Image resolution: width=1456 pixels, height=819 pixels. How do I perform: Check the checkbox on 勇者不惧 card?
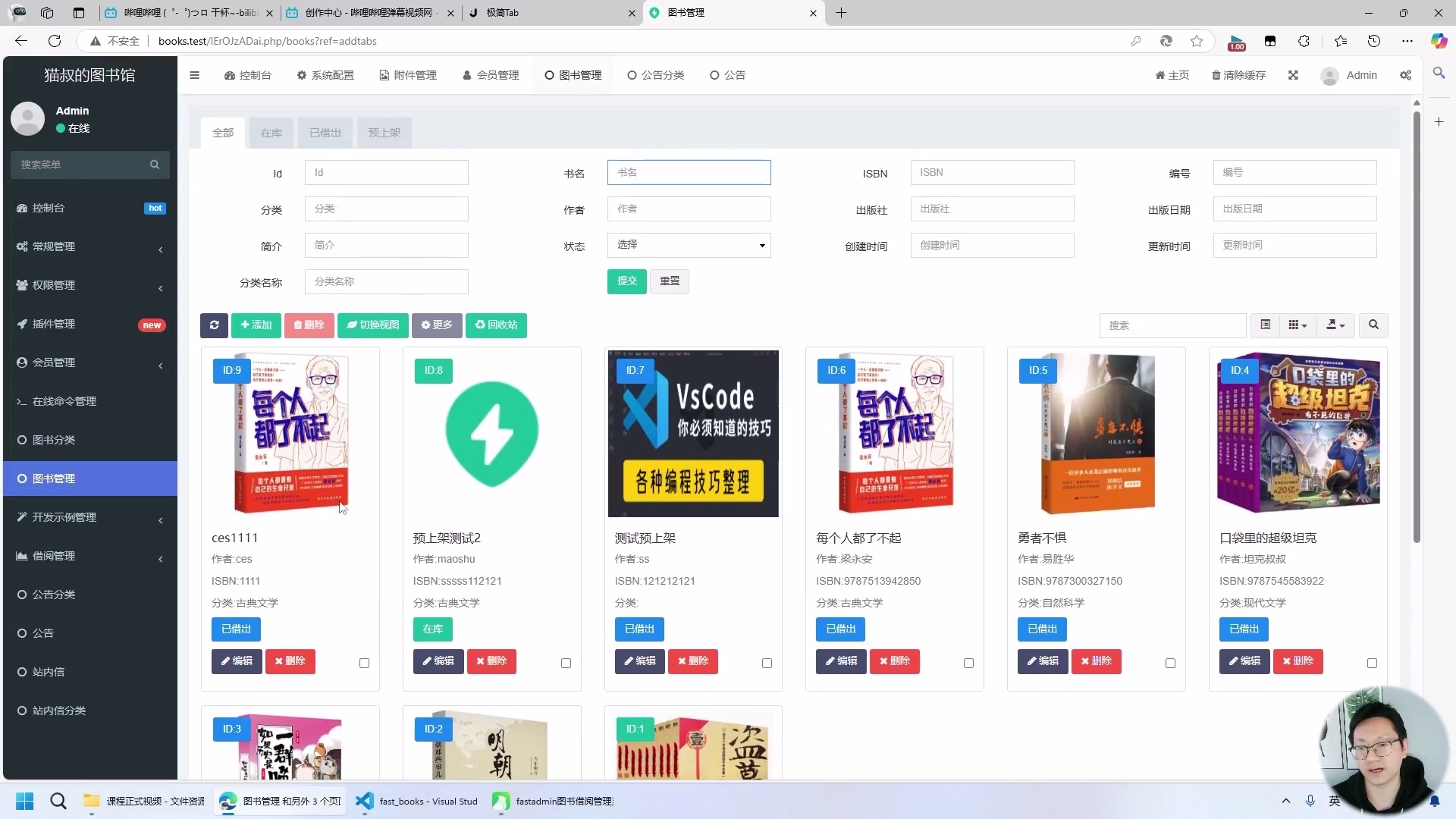[x=1170, y=663]
